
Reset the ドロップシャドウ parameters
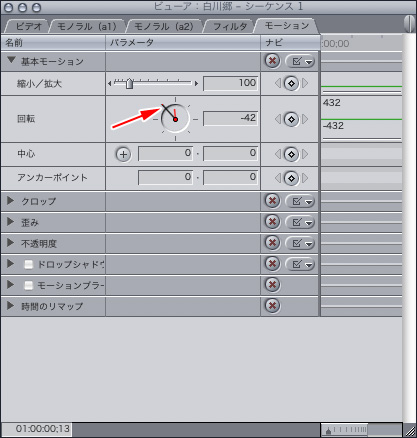[272, 264]
